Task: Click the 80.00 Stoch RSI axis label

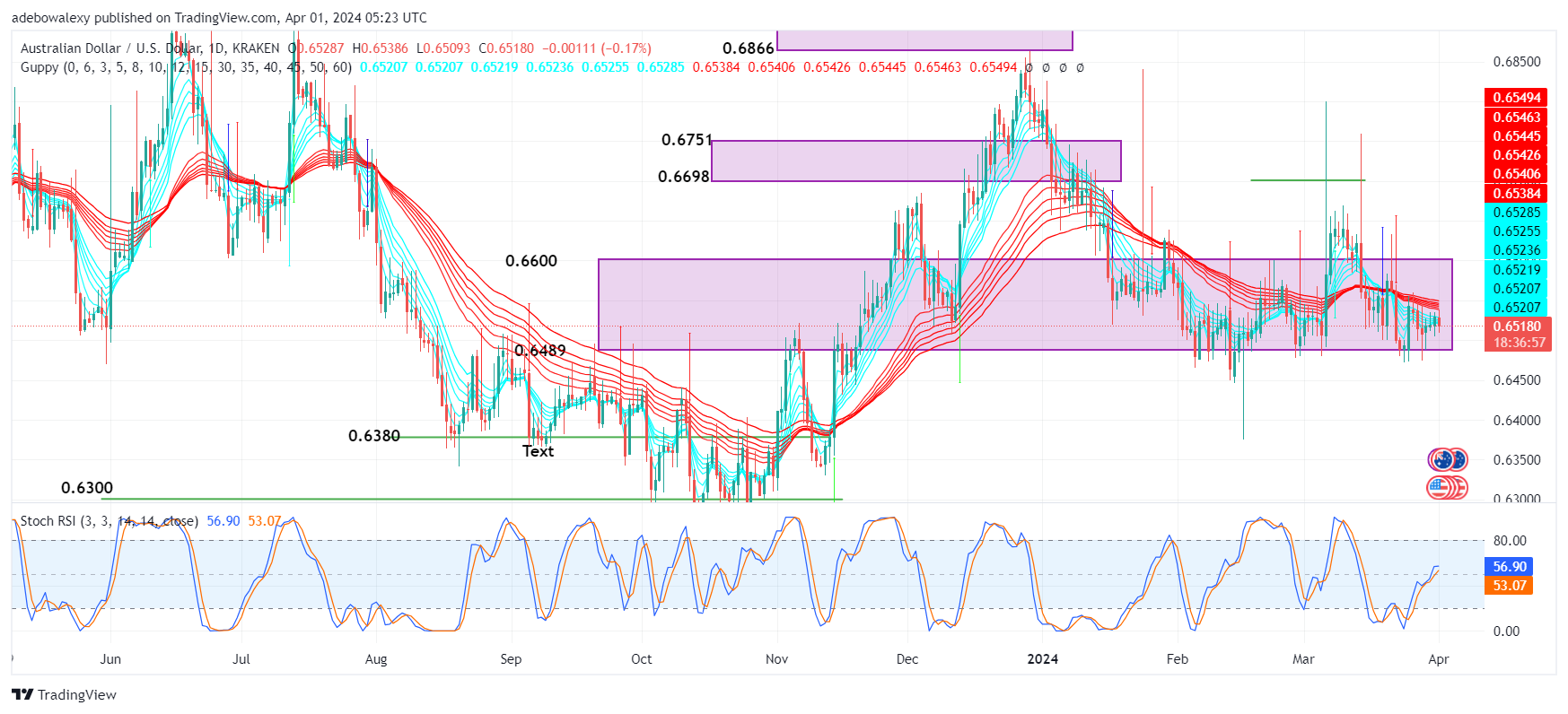Action: 1510,541
